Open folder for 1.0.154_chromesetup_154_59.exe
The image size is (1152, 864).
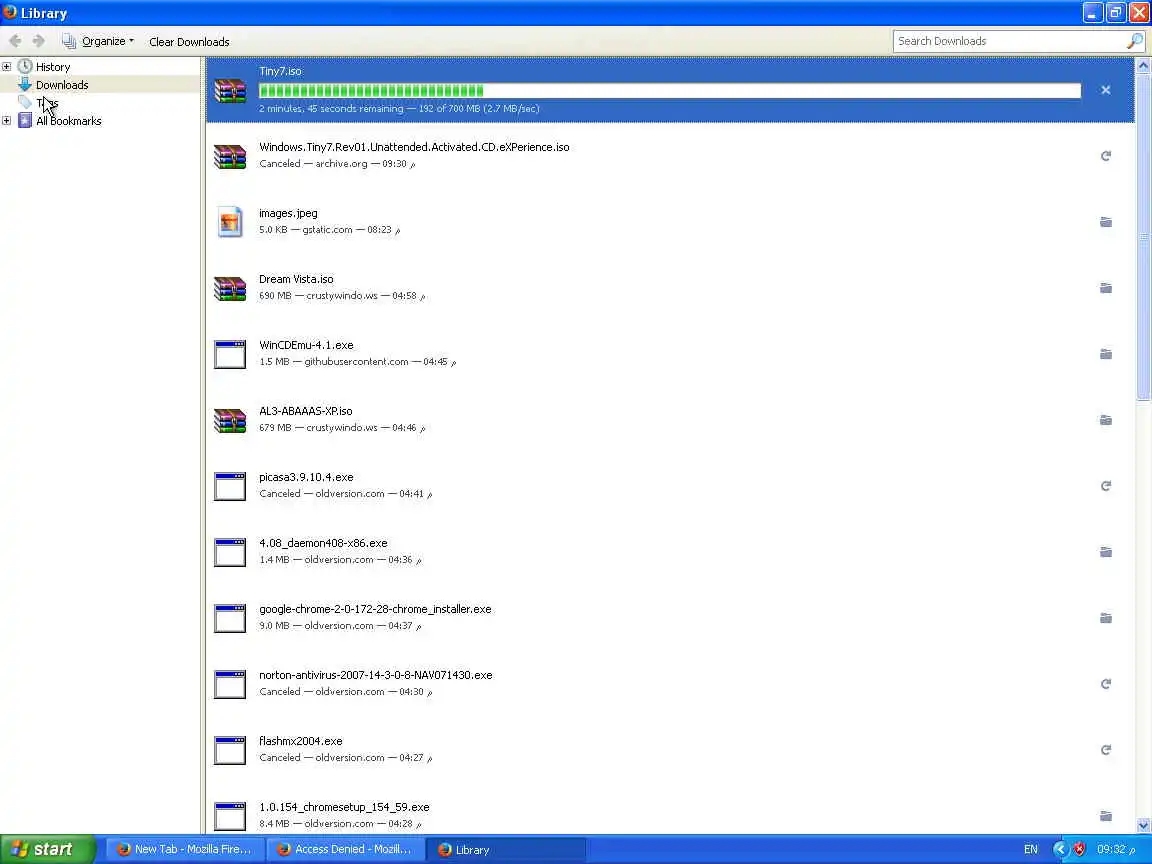tap(1105, 816)
